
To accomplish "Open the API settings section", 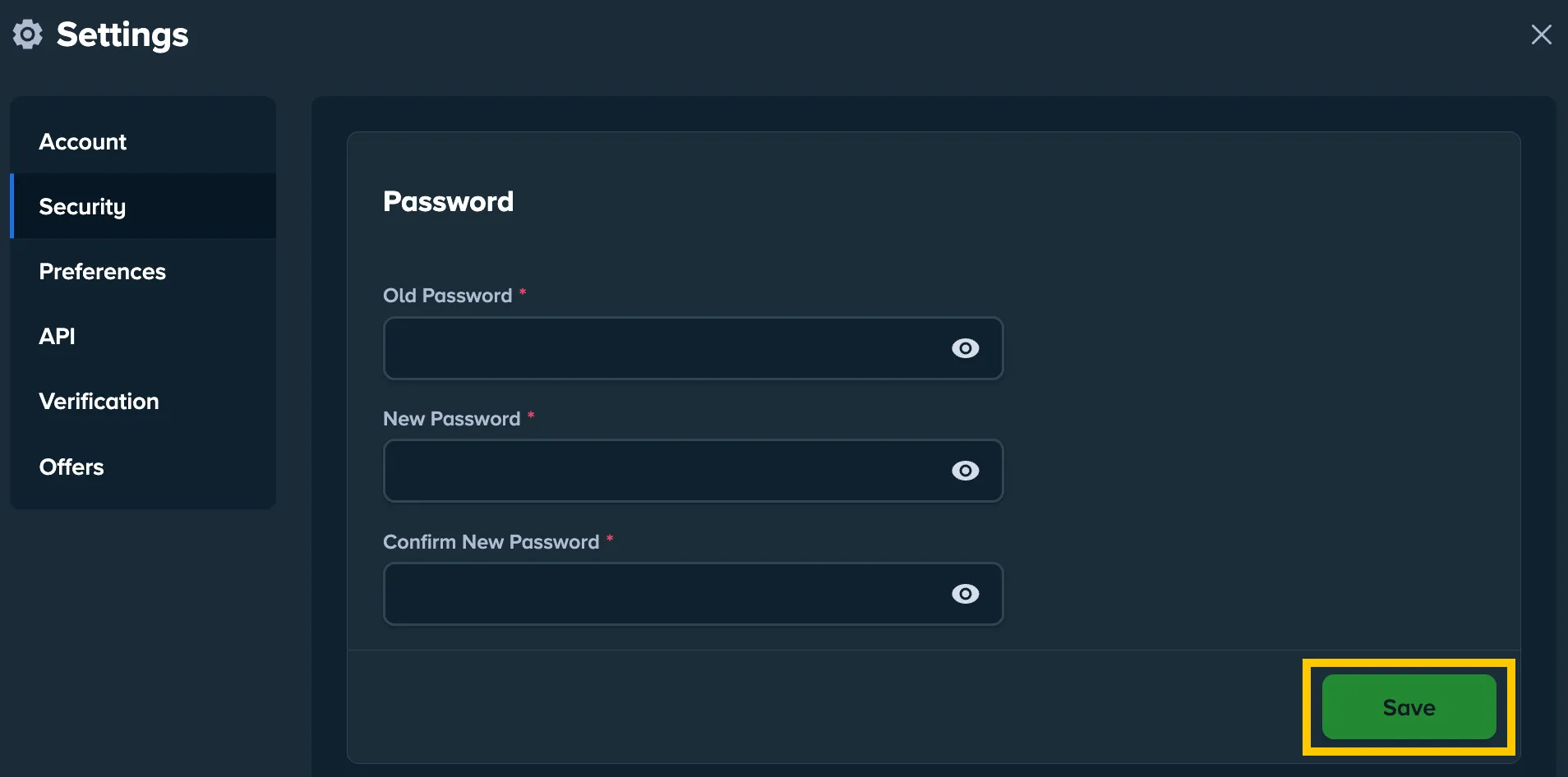I will (57, 336).
